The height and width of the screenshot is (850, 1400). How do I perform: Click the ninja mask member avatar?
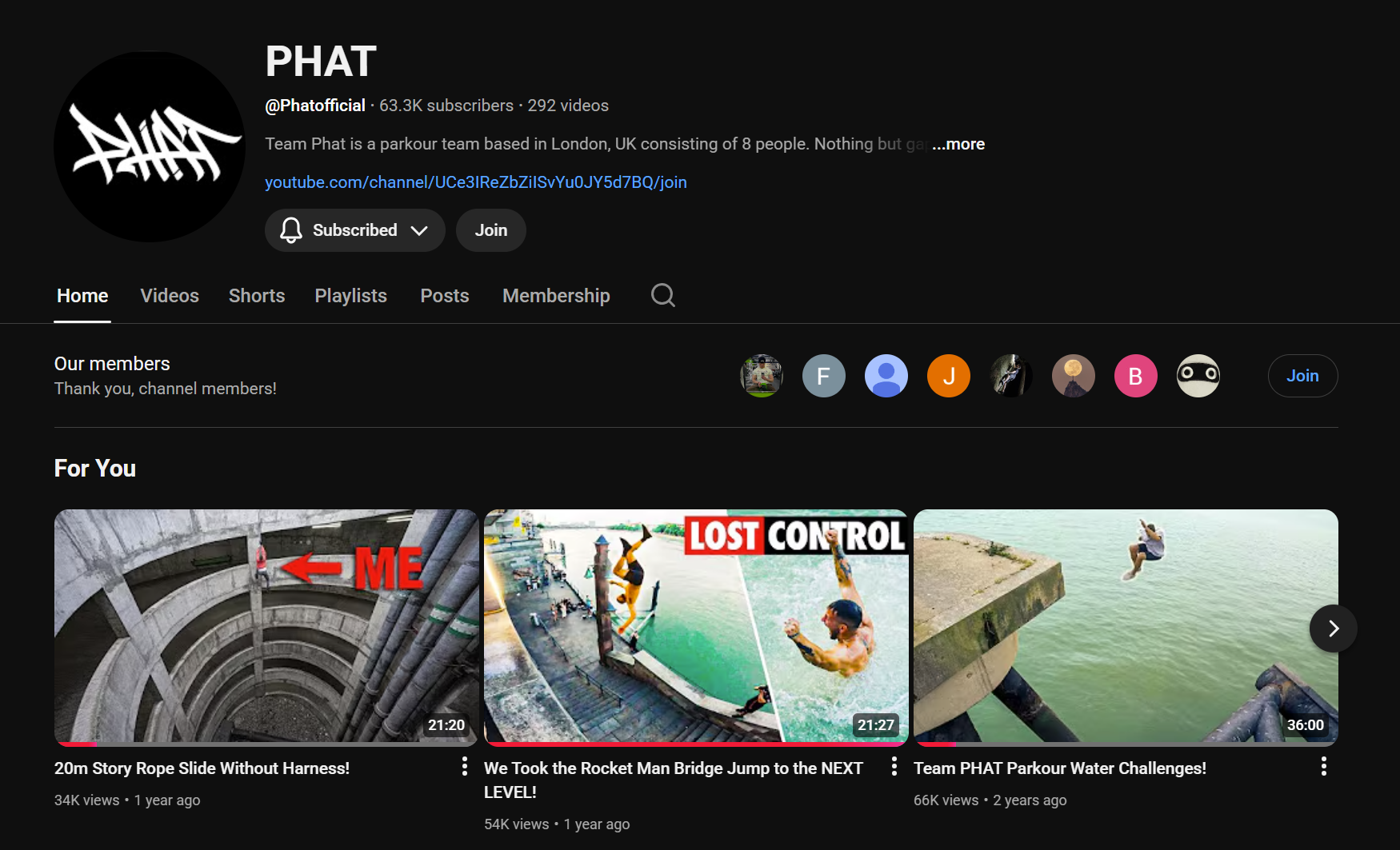1198,376
